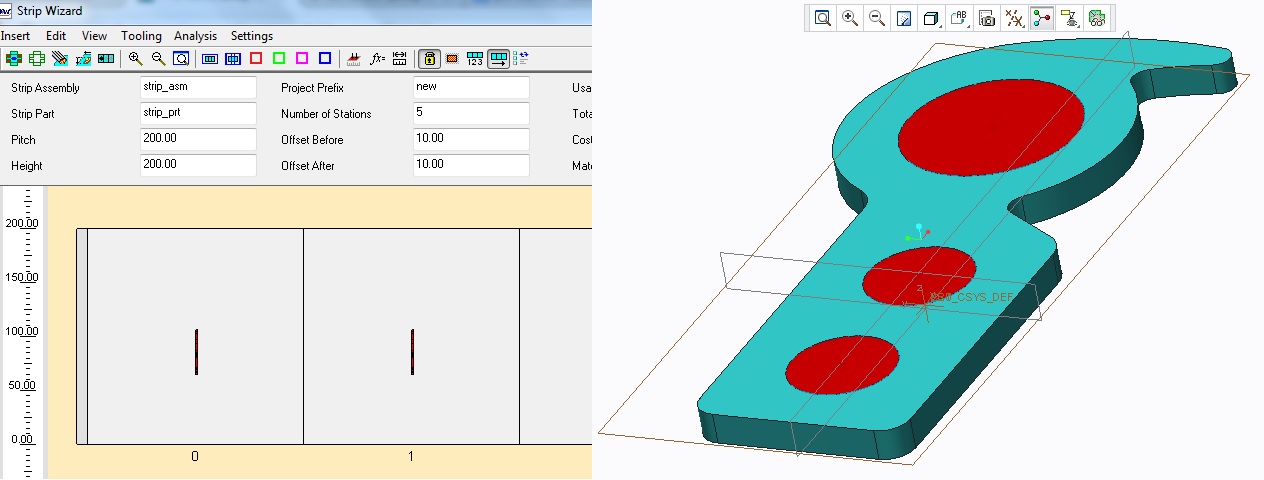The height and width of the screenshot is (480, 1264).
Task: Click the first green station icon in Strip Wizard toolbar
Action: [x=14, y=58]
